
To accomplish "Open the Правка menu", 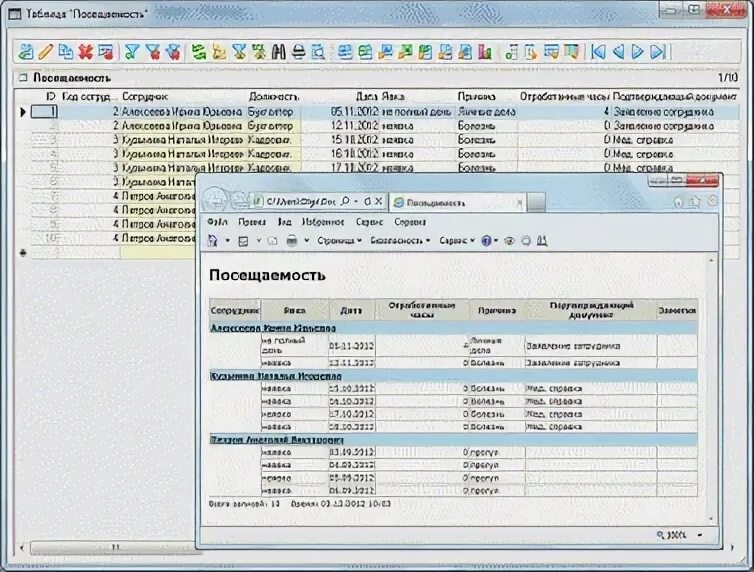I will pos(252,222).
